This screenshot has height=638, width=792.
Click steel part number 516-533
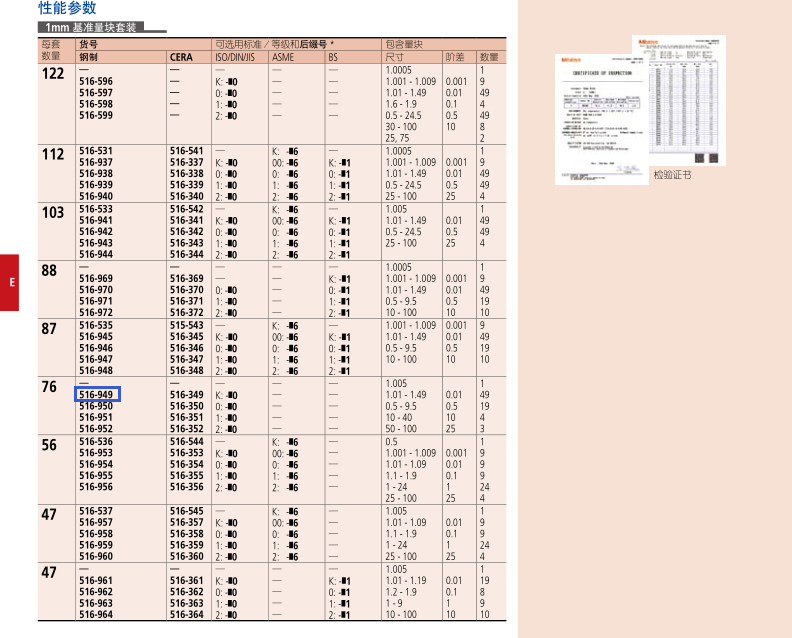pos(96,209)
